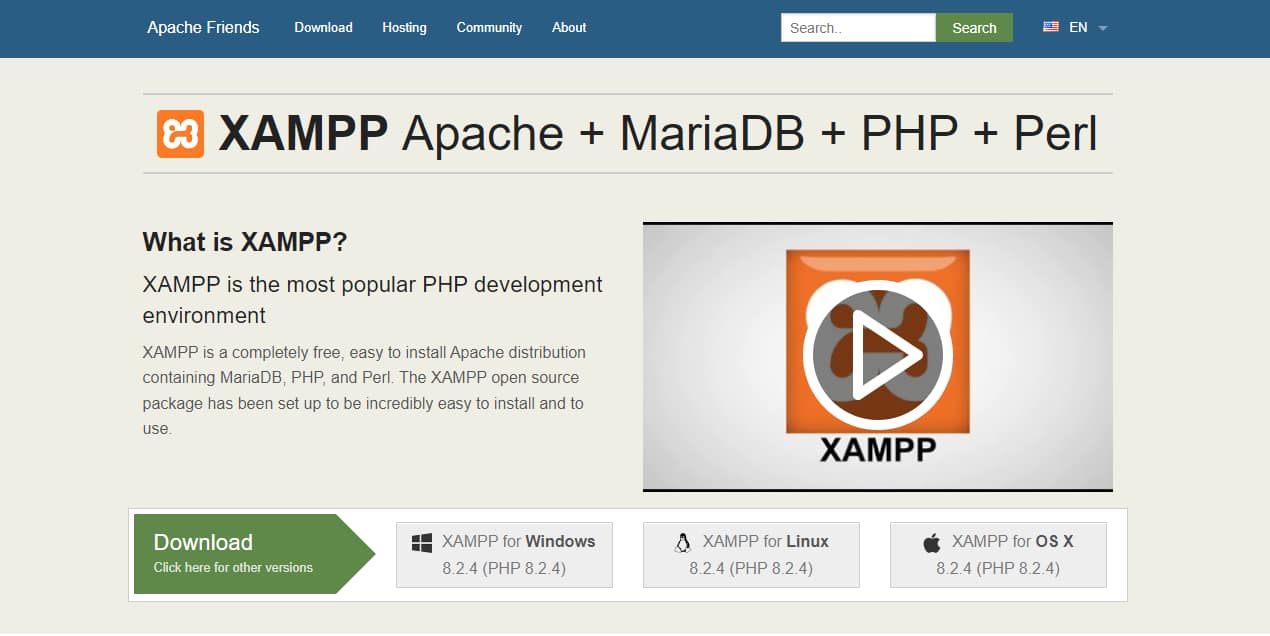This screenshot has width=1270, height=636.
Task: Click the Linux penguin icon
Action: (x=683, y=541)
